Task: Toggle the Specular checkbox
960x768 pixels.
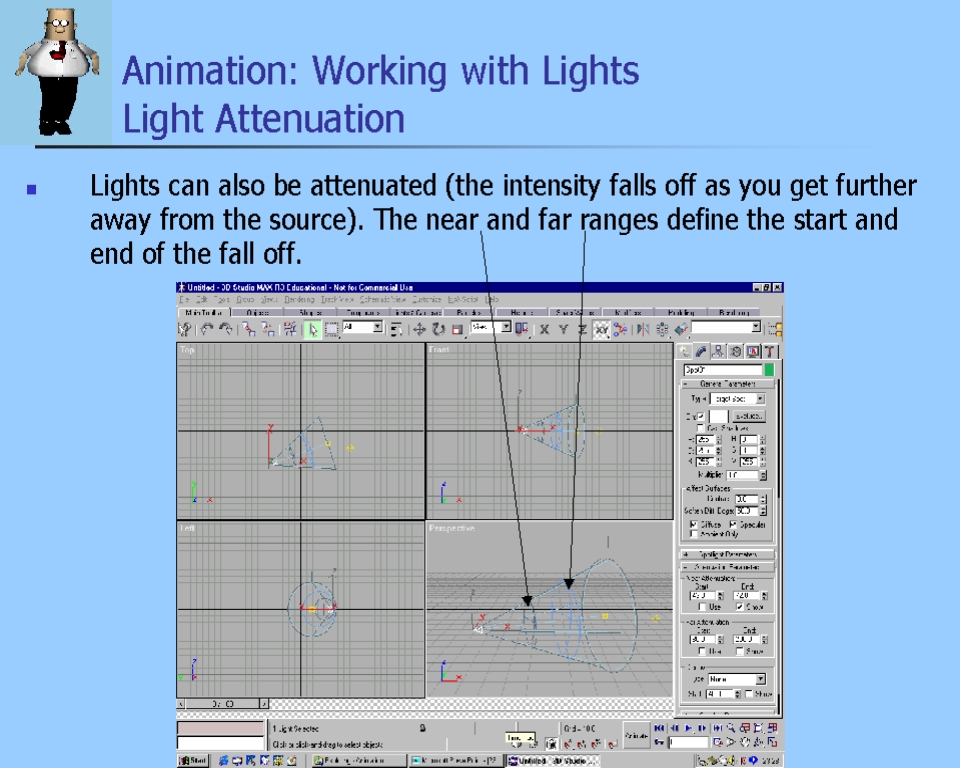Action: coord(733,524)
